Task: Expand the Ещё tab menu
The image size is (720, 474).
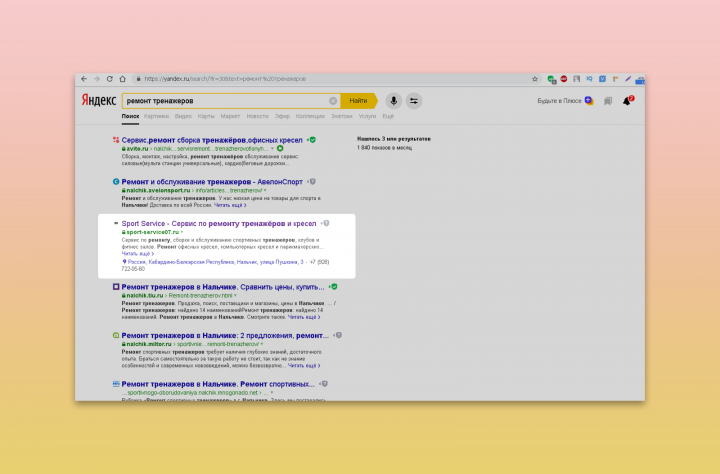Action: 388,116
